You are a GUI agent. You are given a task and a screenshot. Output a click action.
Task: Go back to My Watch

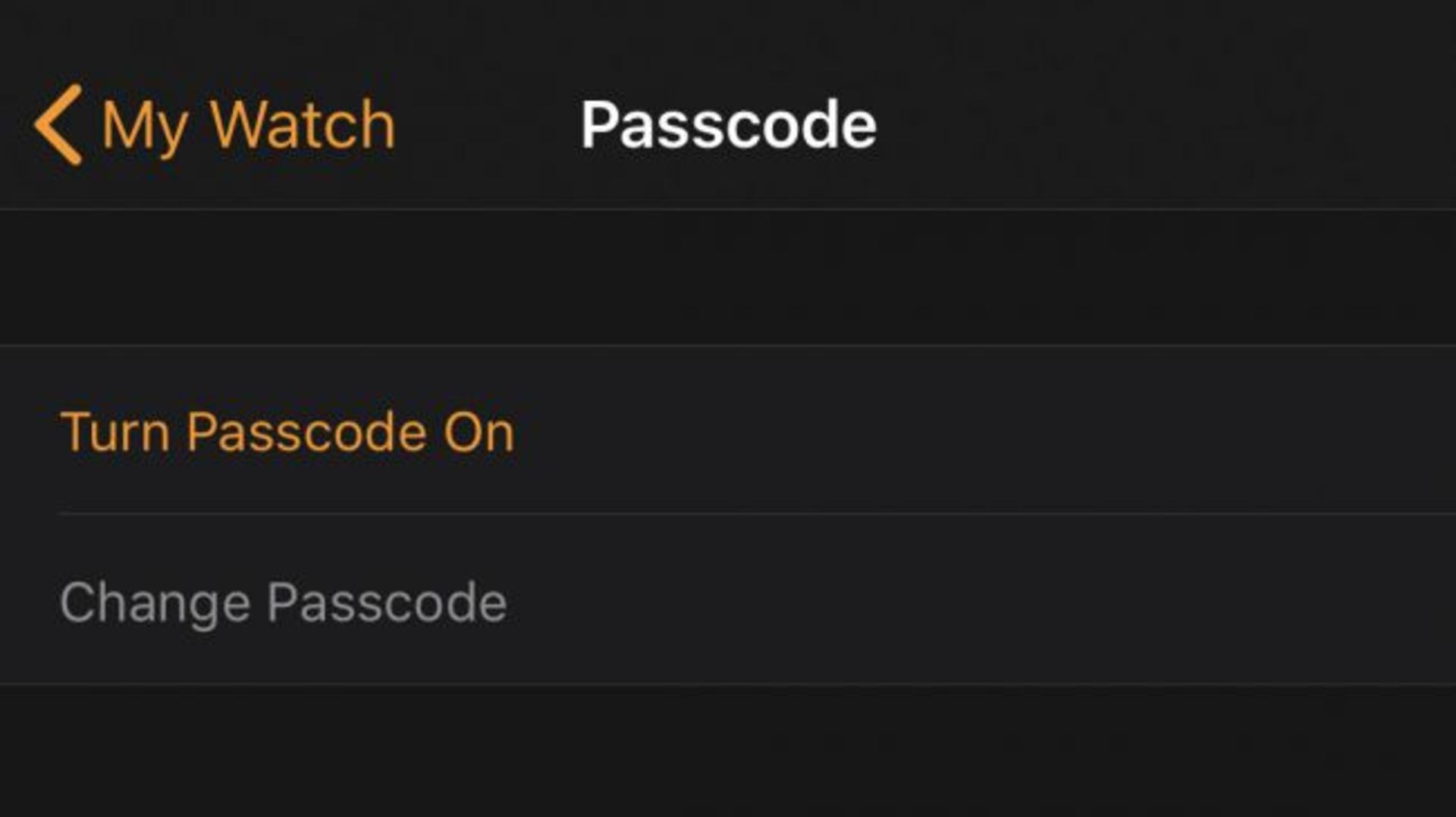pyautogui.click(x=247, y=126)
